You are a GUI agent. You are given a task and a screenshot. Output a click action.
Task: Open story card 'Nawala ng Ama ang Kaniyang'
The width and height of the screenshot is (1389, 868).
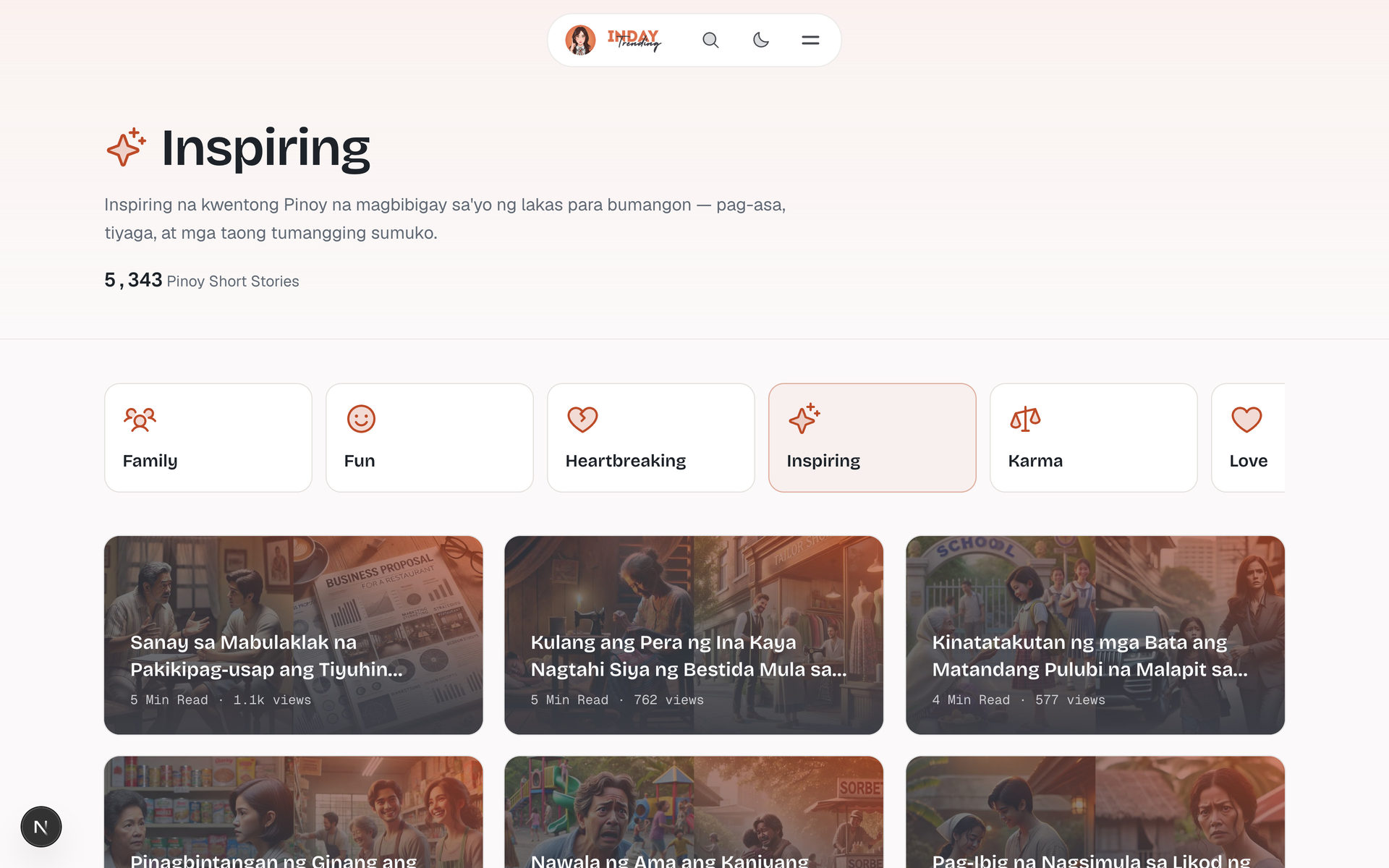[x=694, y=812]
